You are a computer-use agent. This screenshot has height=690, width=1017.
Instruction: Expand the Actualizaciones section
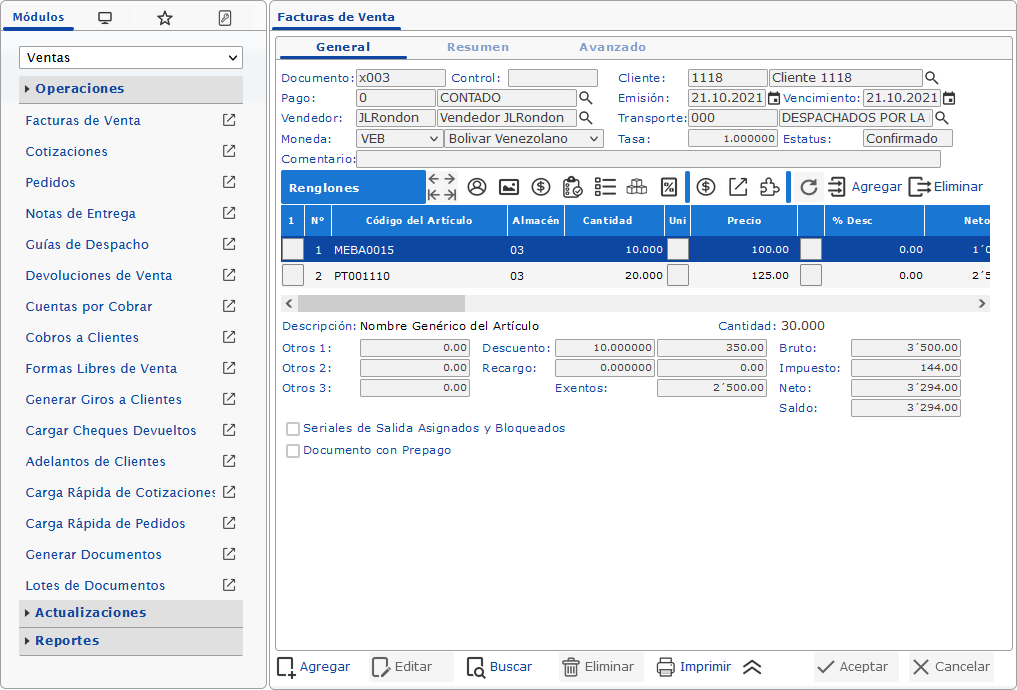(x=131, y=613)
